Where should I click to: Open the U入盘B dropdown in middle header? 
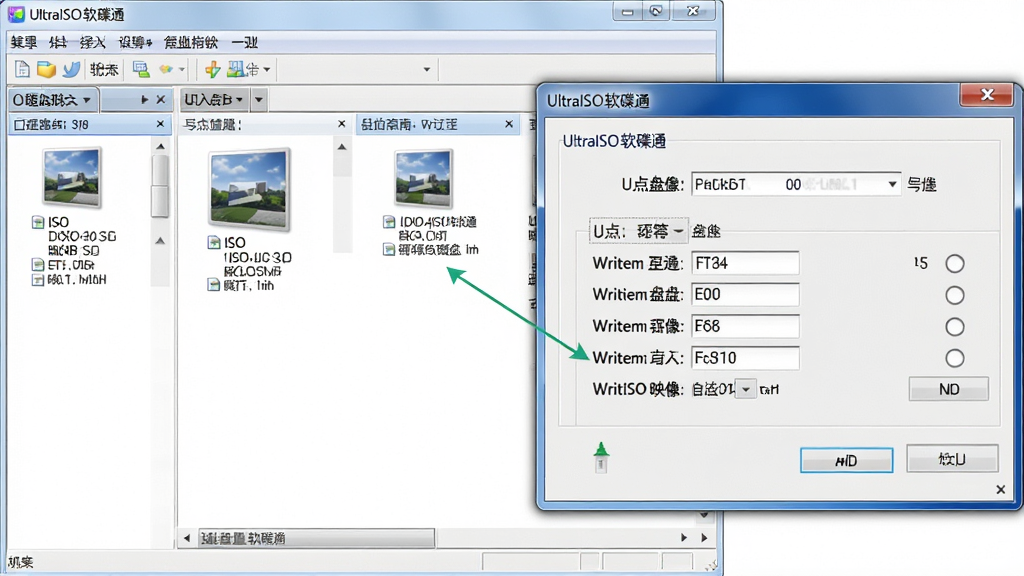point(214,100)
